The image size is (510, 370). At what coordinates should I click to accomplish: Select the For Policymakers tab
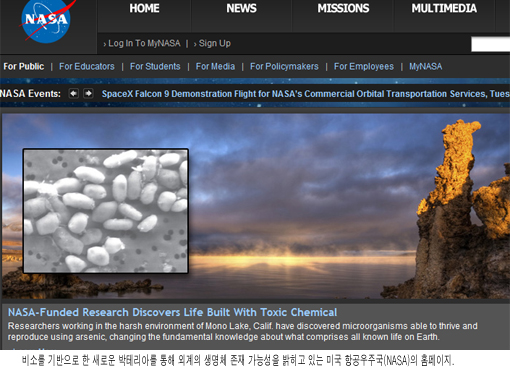[284, 66]
